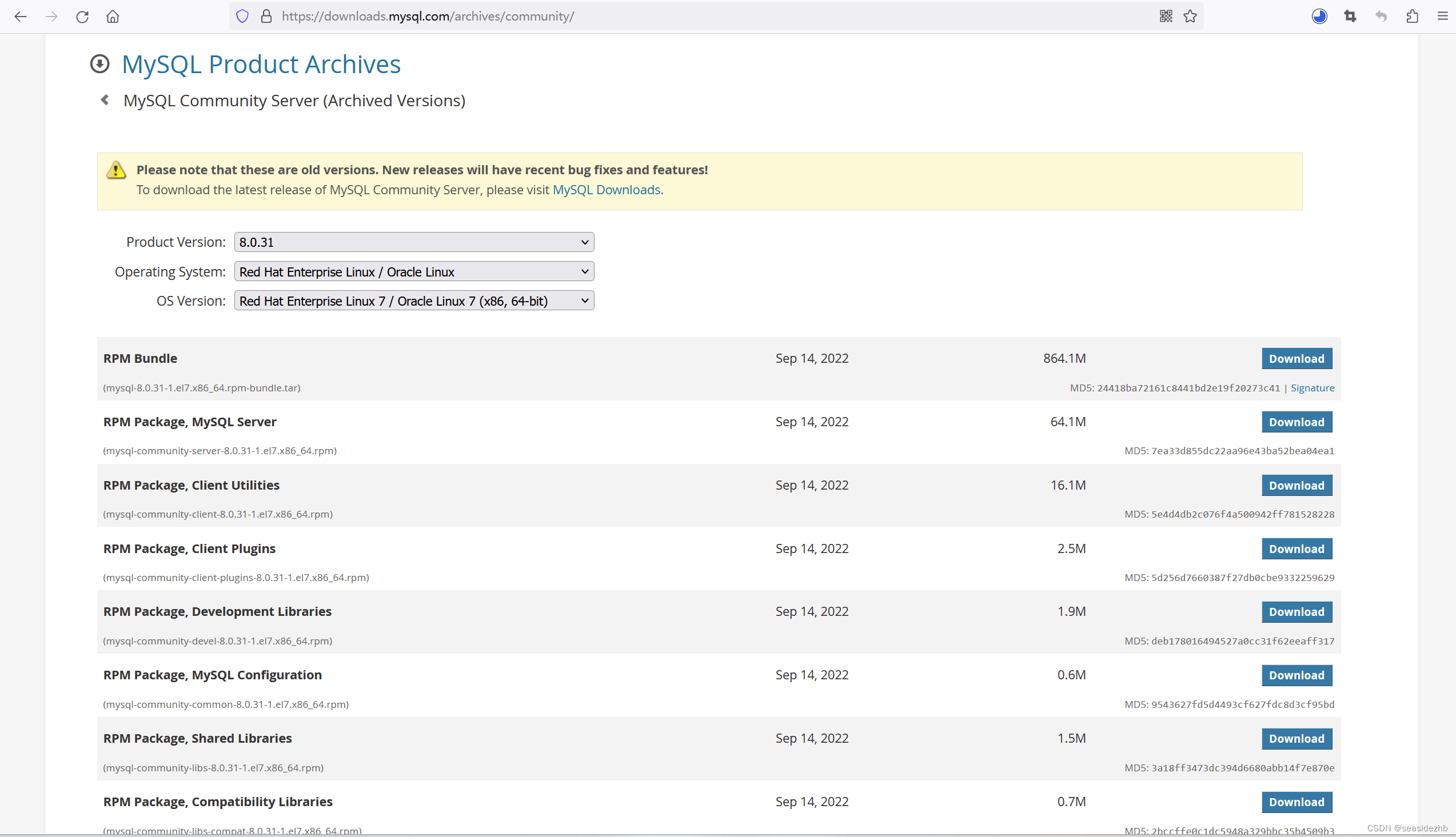Screen dimensions: 1456x837
Task: Click back arrow to MySQL Community Server list
Action: 106,99
